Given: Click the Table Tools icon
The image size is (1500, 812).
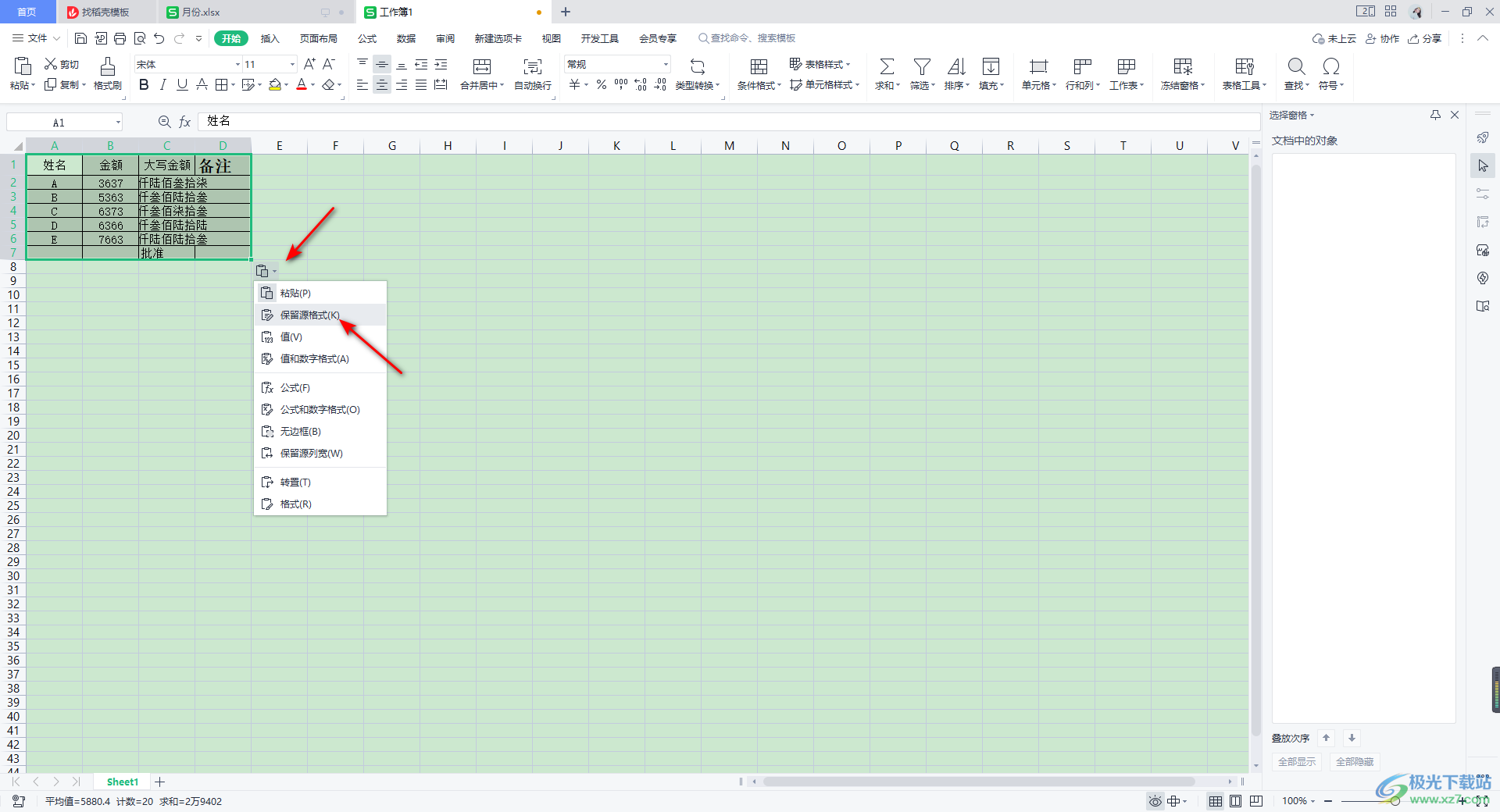Looking at the screenshot, I should pyautogui.click(x=1245, y=66).
